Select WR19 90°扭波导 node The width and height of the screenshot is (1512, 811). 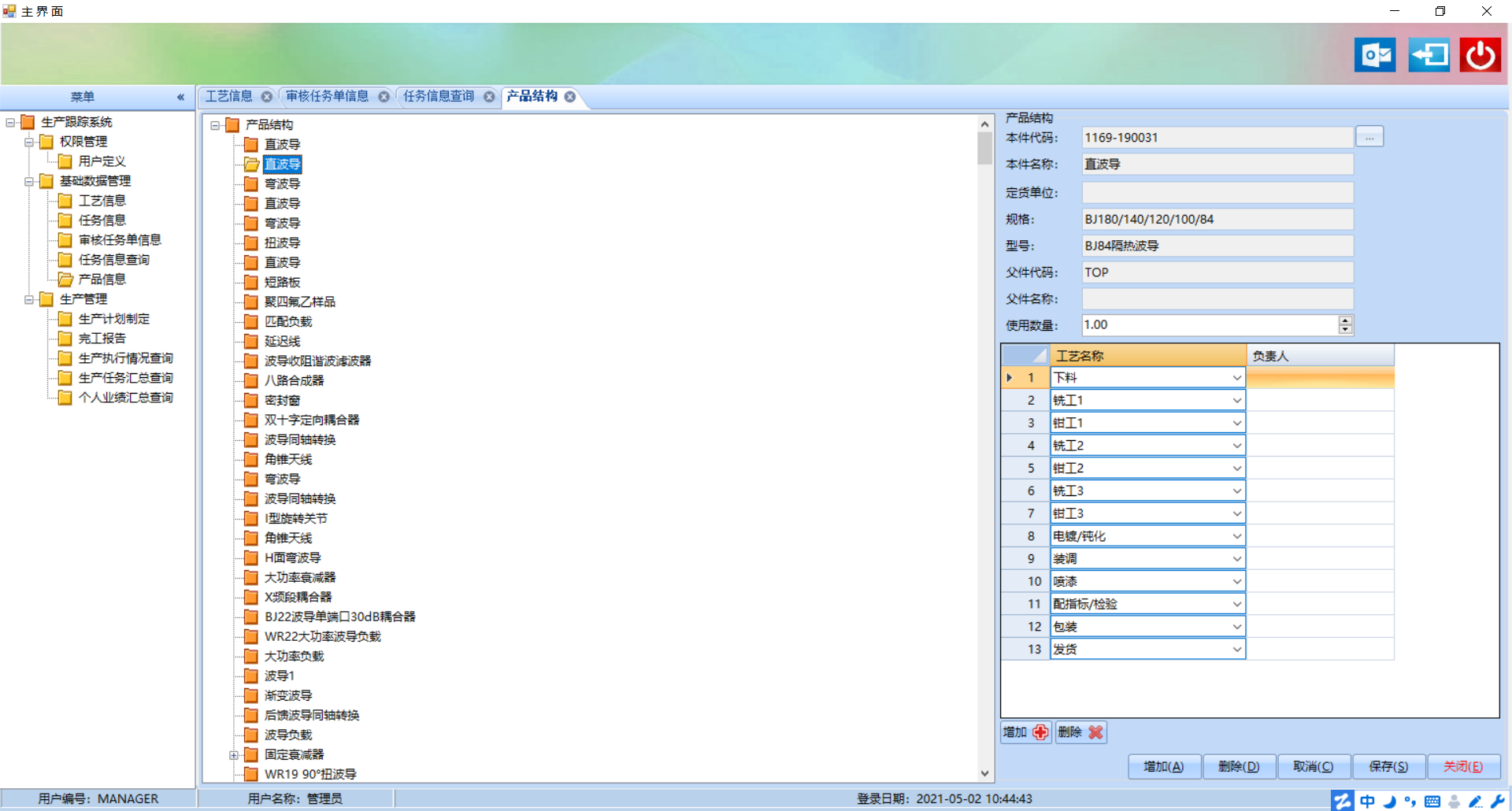click(x=310, y=774)
